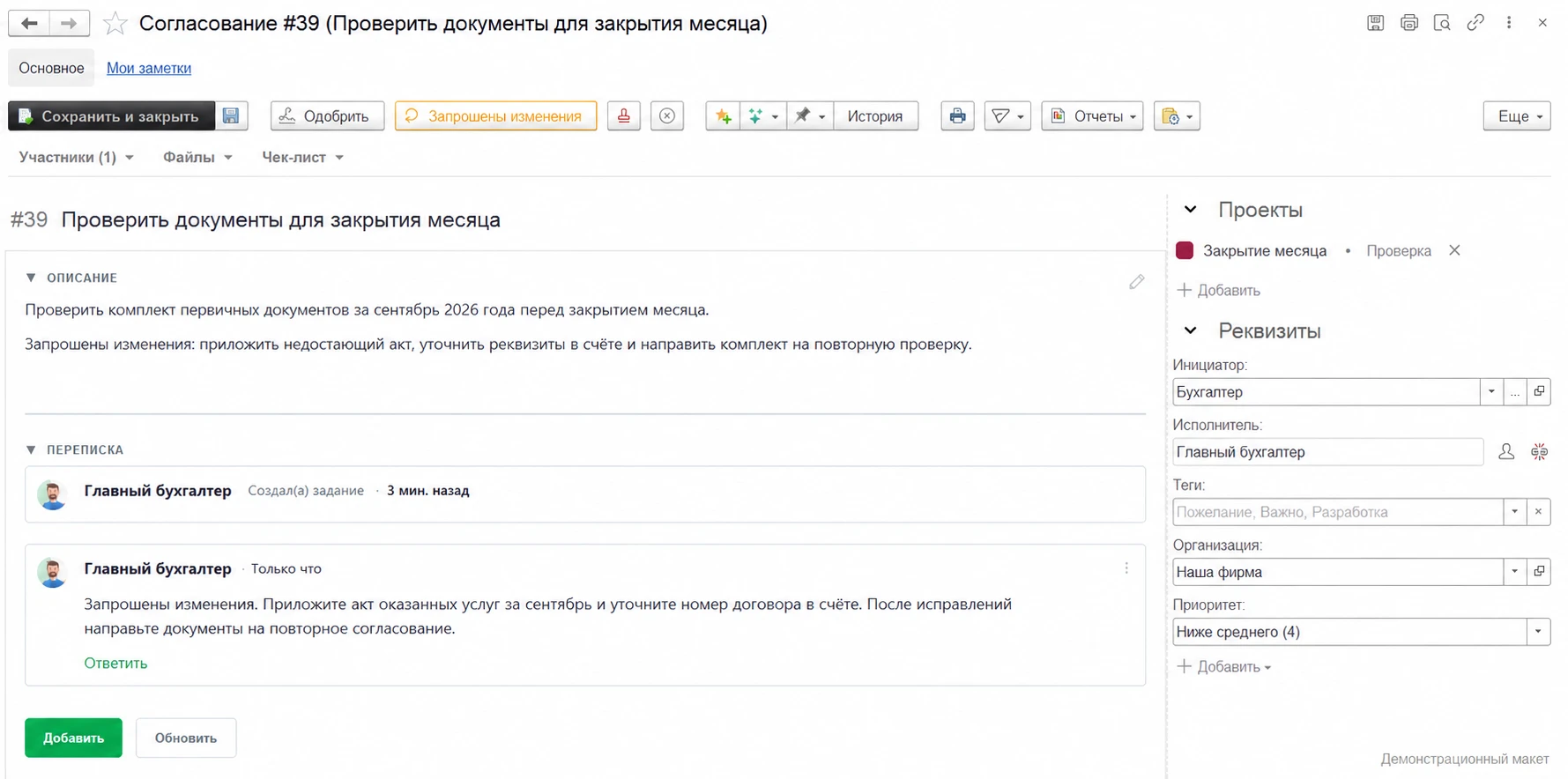The height and width of the screenshot is (779, 1568).
Task: Click the printer icon next to История
Action: click(957, 116)
